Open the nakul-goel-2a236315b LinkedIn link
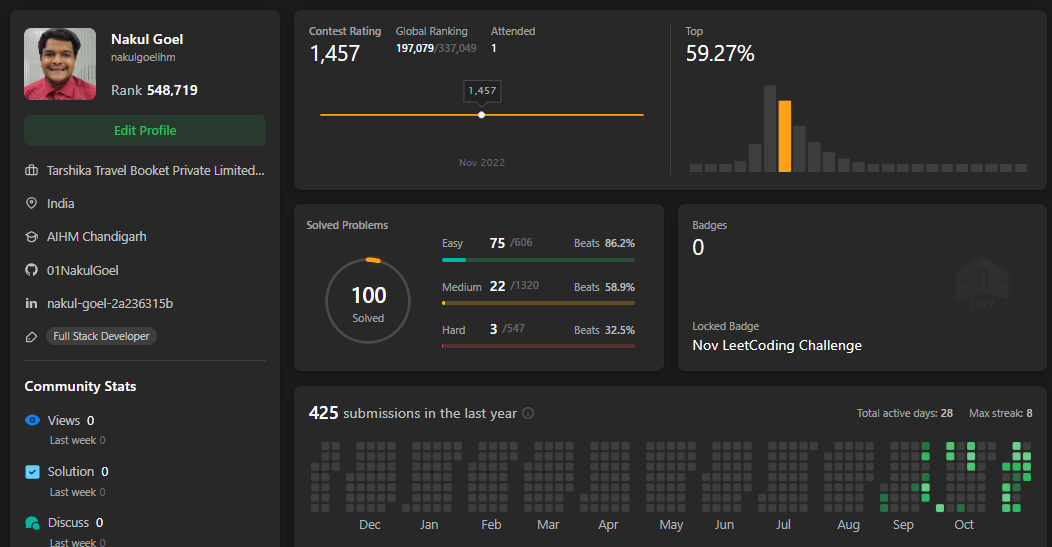Viewport: 1052px width, 547px height. coord(110,303)
